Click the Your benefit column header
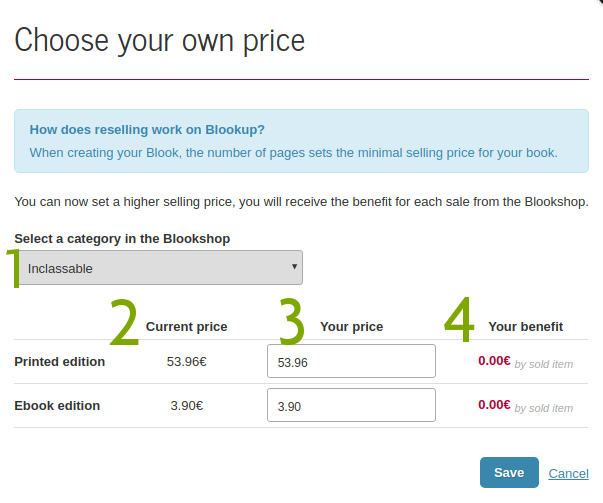Image resolution: width=603 pixels, height=503 pixels. coord(525,326)
